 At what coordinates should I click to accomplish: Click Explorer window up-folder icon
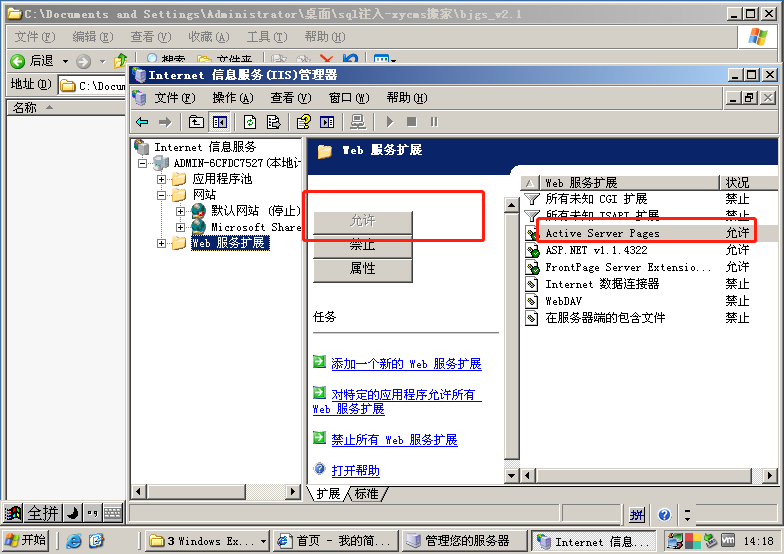coord(120,61)
